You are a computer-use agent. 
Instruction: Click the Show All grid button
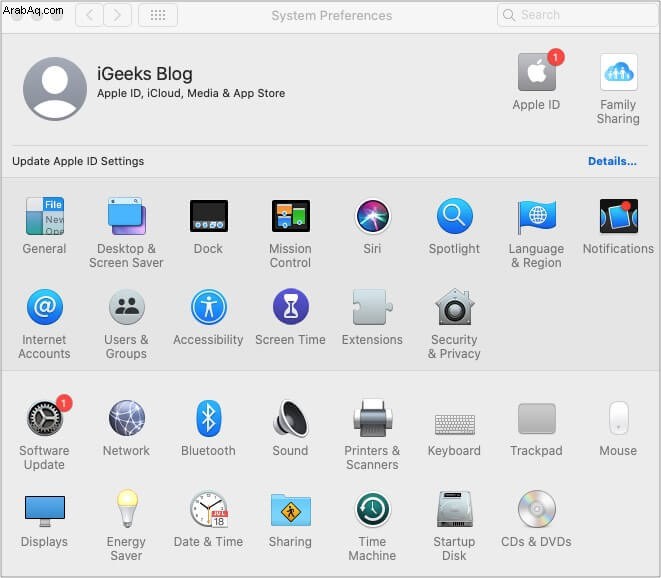coord(158,15)
